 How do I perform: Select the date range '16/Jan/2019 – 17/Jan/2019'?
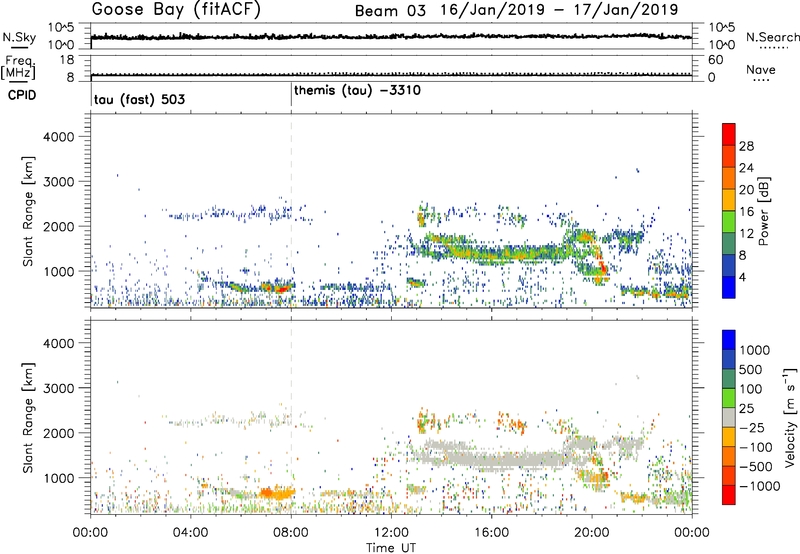pos(559,10)
